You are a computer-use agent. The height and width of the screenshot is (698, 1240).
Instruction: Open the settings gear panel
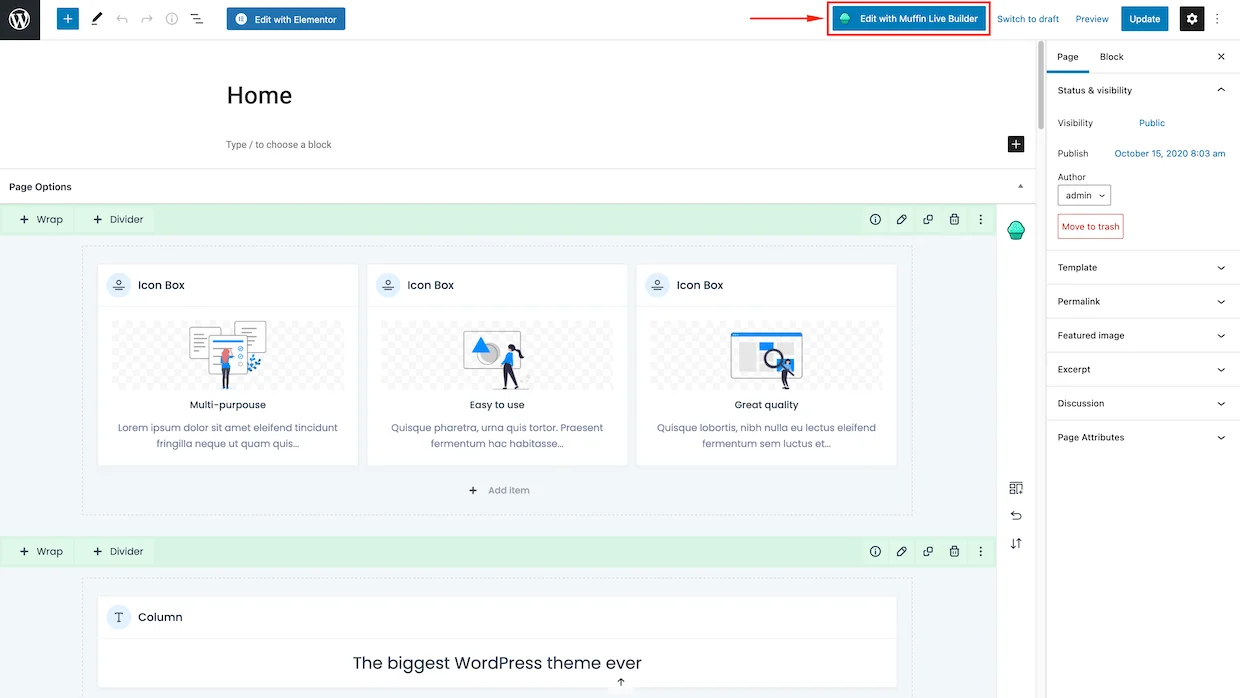(x=1192, y=19)
